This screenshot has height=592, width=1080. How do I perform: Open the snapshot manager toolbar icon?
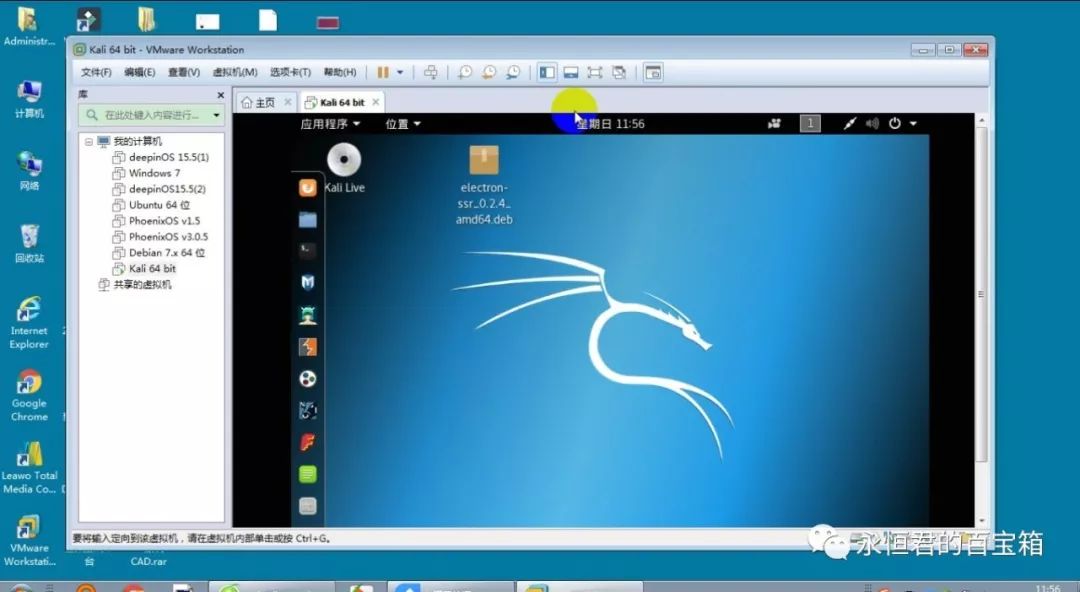point(513,72)
